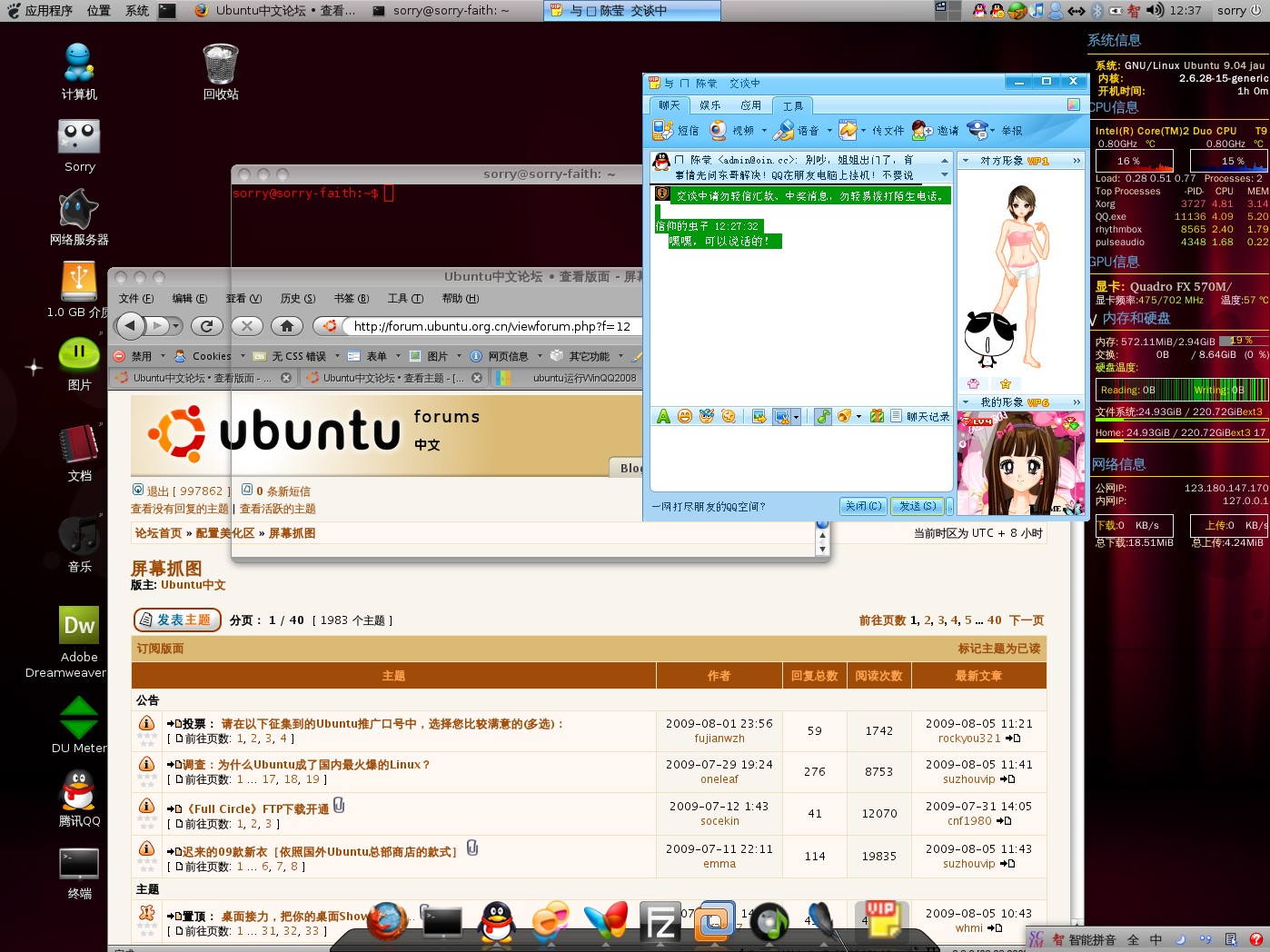Open Firefox back-forward history dropdown
The image size is (1270, 952).
point(176,325)
